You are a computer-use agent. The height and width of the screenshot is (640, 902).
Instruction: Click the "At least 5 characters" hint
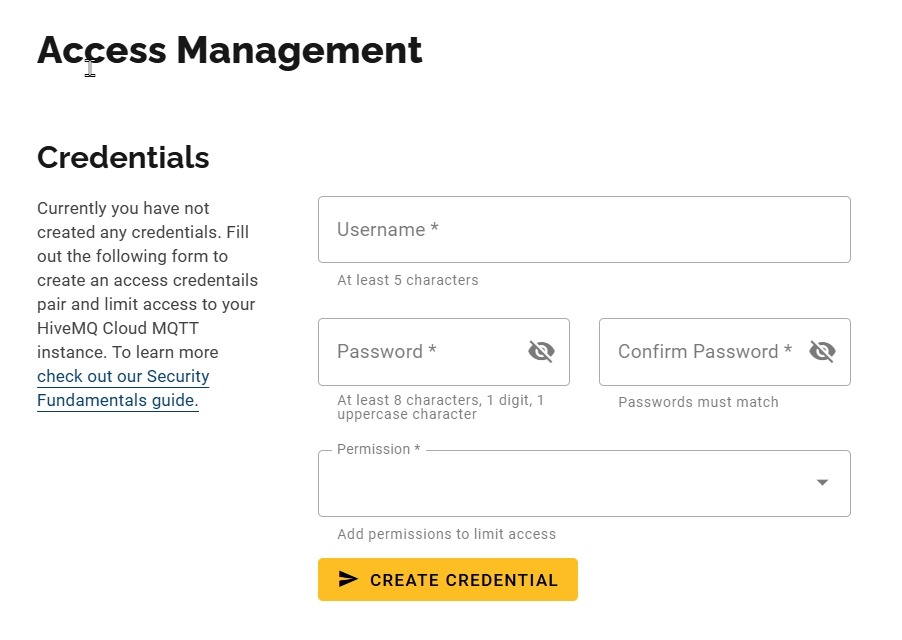point(408,280)
